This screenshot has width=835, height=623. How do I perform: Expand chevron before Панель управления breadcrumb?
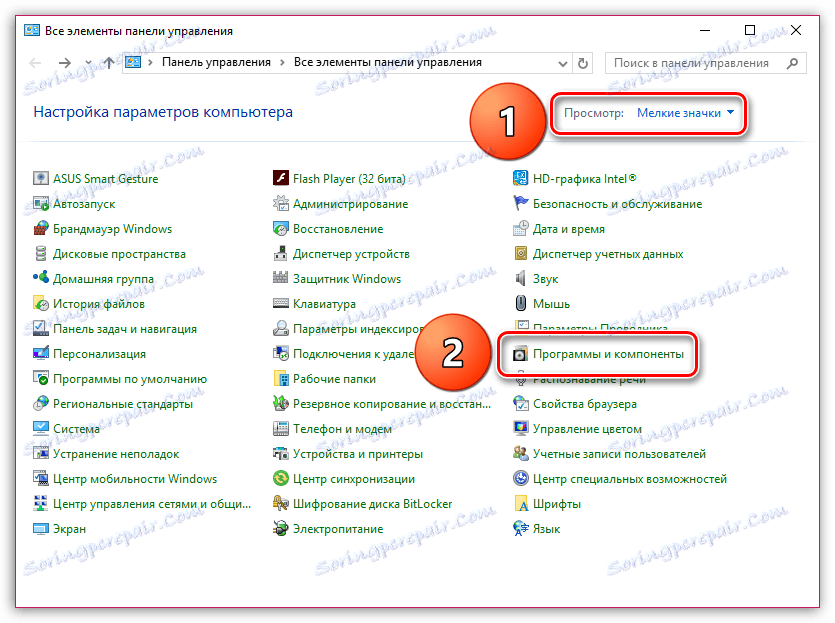tap(151, 63)
